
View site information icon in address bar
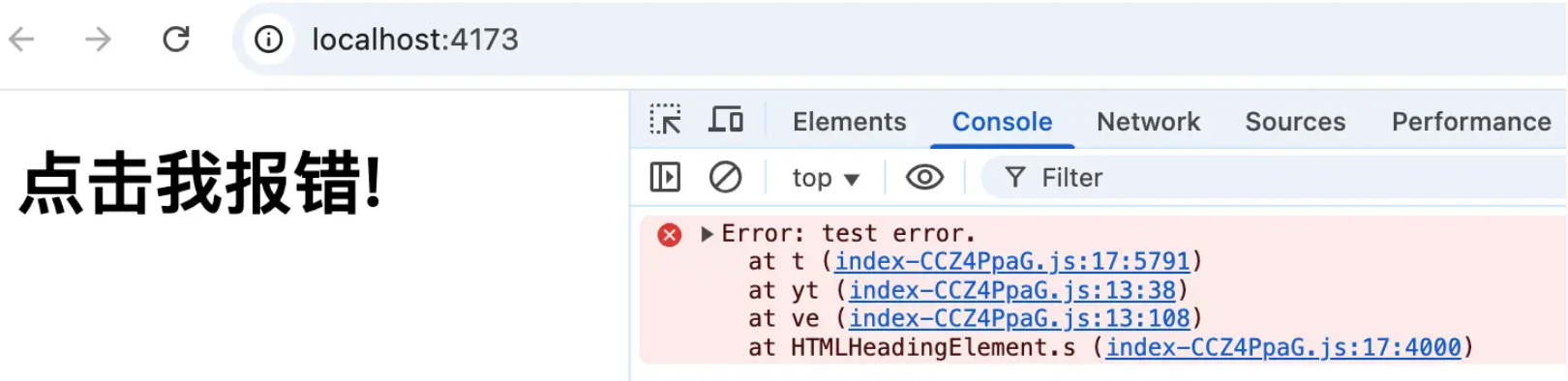[x=268, y=40]
